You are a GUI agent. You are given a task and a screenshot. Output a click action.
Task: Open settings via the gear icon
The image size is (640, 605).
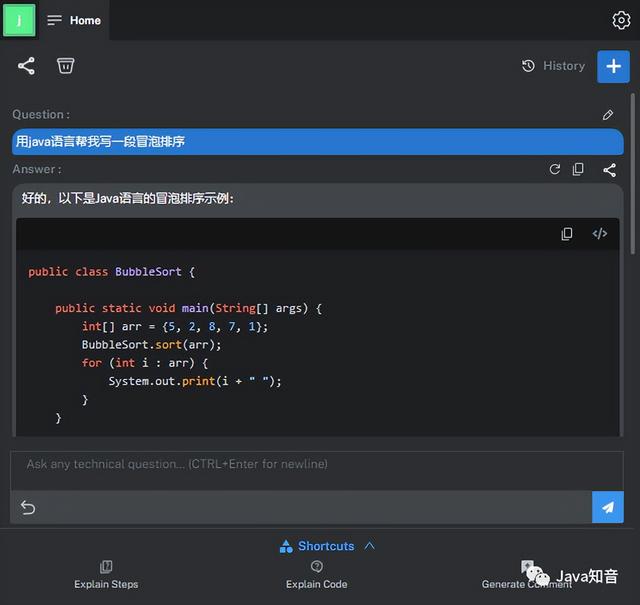click(x=620, y=20)
